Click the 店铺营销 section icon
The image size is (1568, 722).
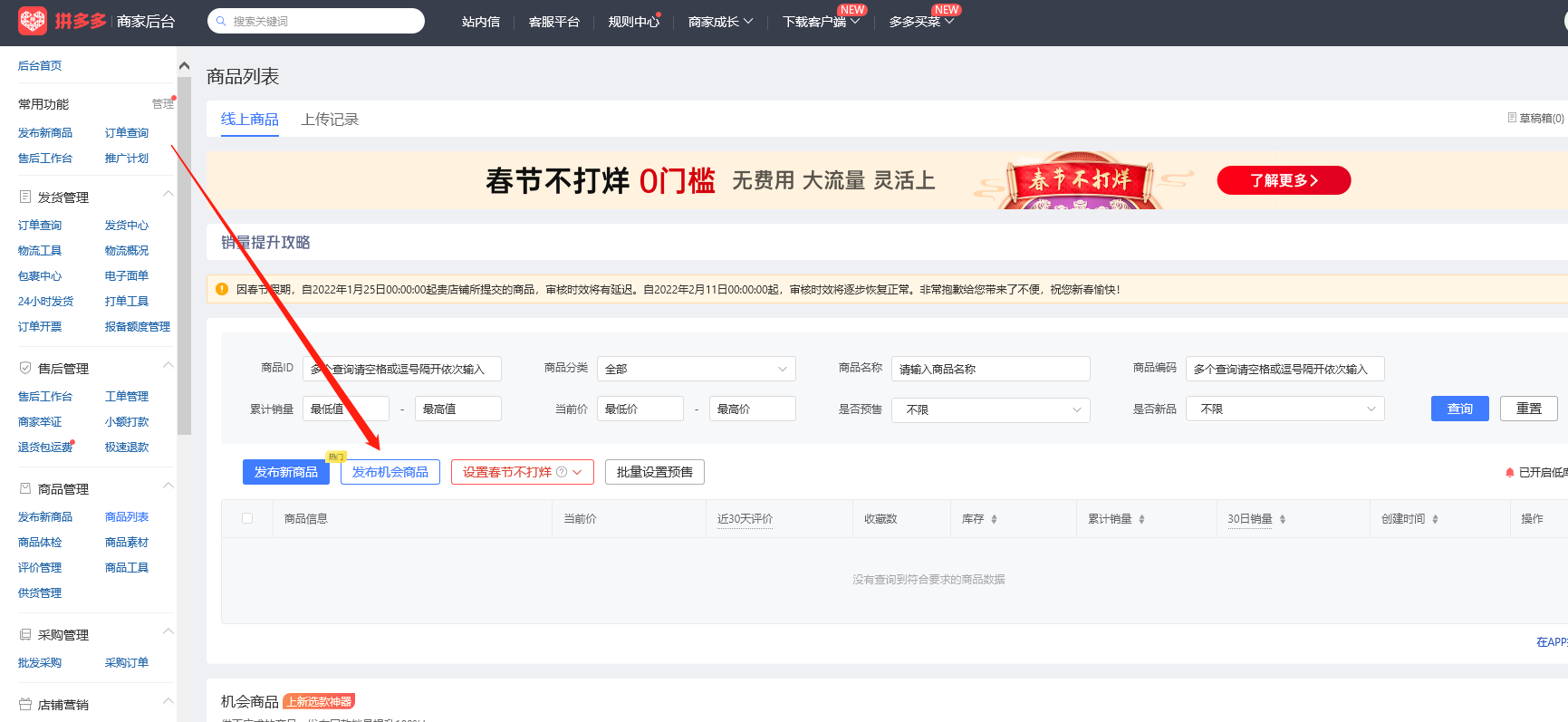pyautogui.click(x=25, y=704)
